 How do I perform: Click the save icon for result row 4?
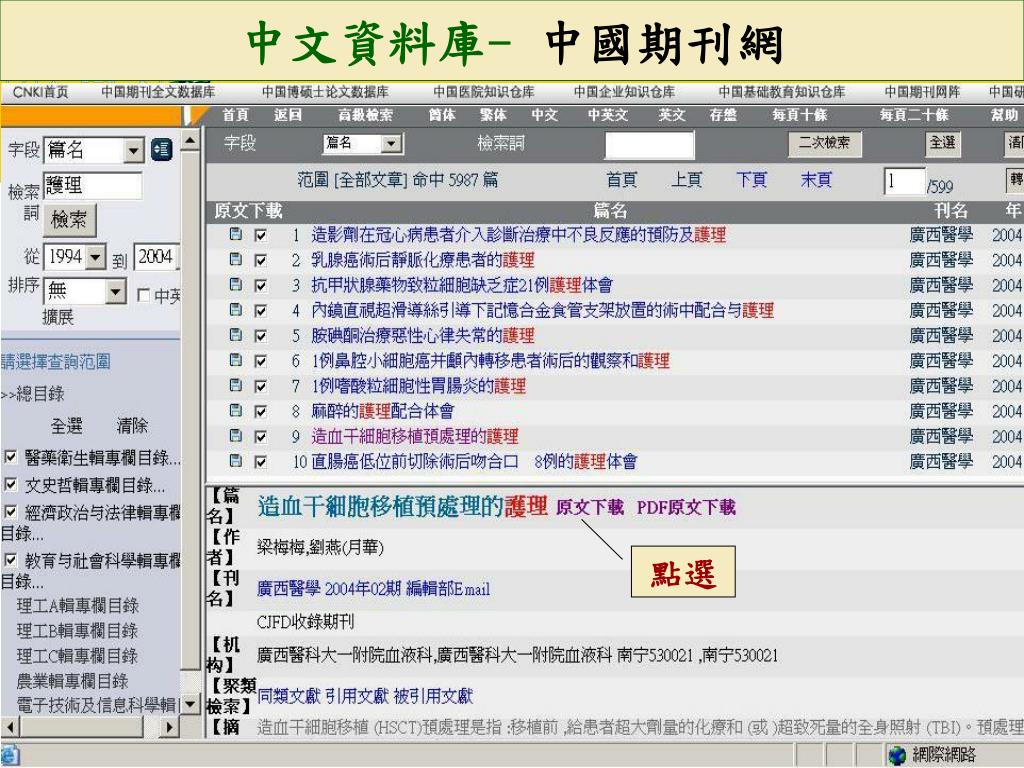coord(236,310)
